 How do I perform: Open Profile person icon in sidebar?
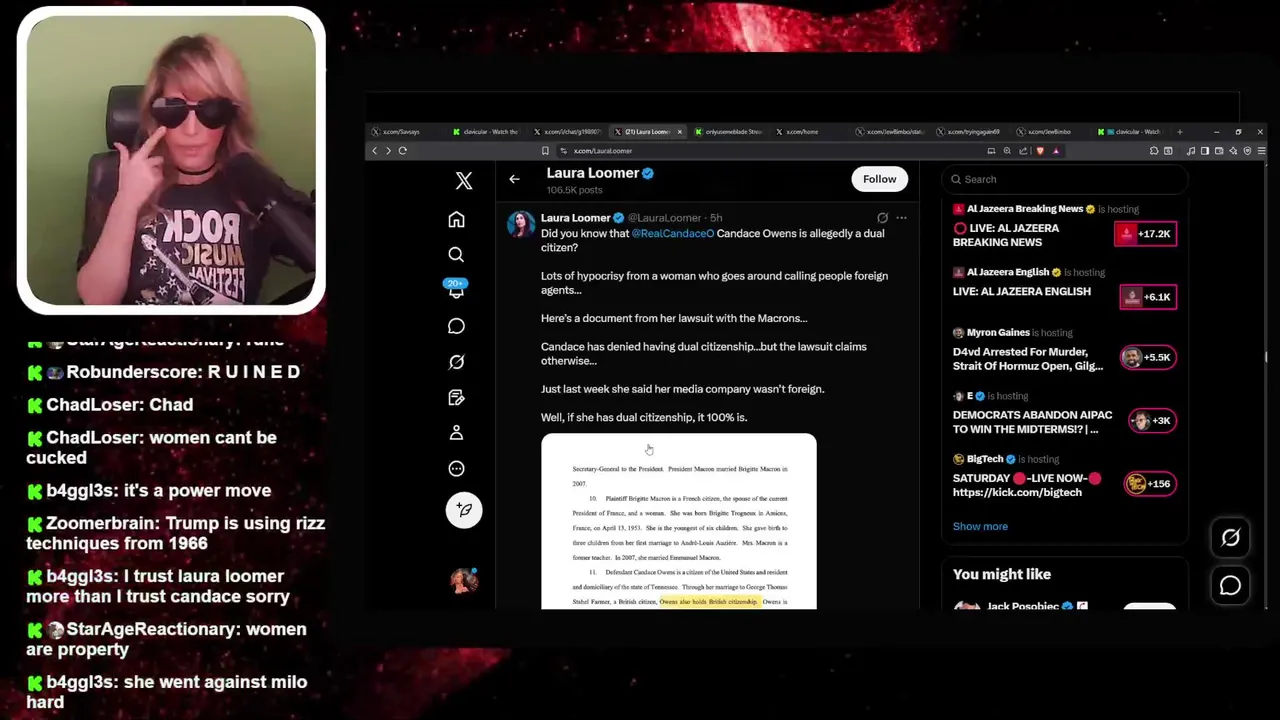(456, 433)
